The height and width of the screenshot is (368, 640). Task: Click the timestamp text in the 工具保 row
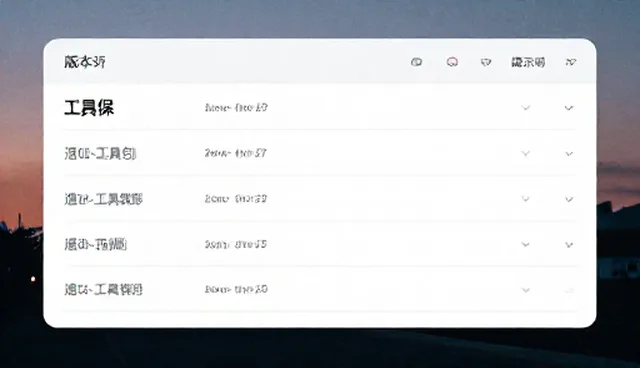pos(236,108)
